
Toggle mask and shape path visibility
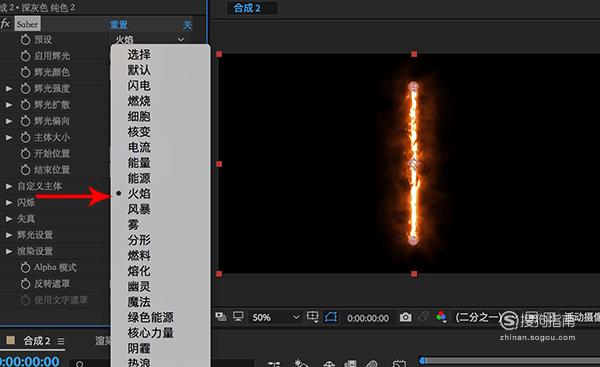[331, 317]
